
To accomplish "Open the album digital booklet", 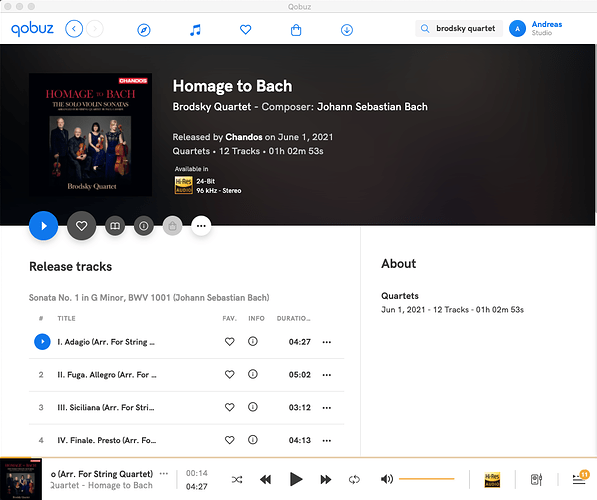I will click(x=115, y=226).
